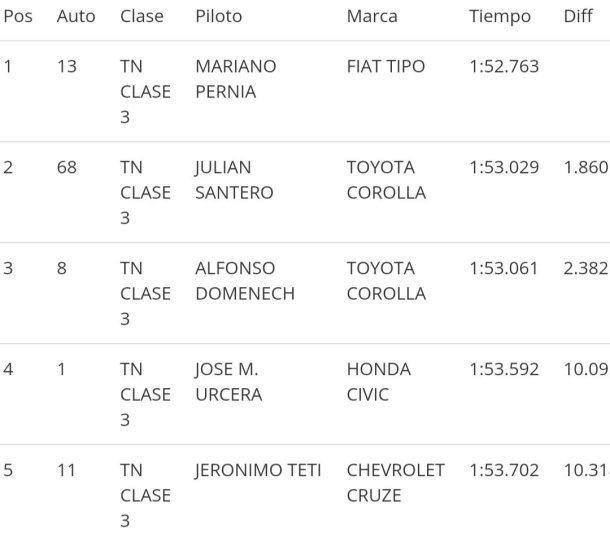This screenshot has width=610, height=538.
Task: Click the HONDA CIVIC brand cell
Action: 379,382
